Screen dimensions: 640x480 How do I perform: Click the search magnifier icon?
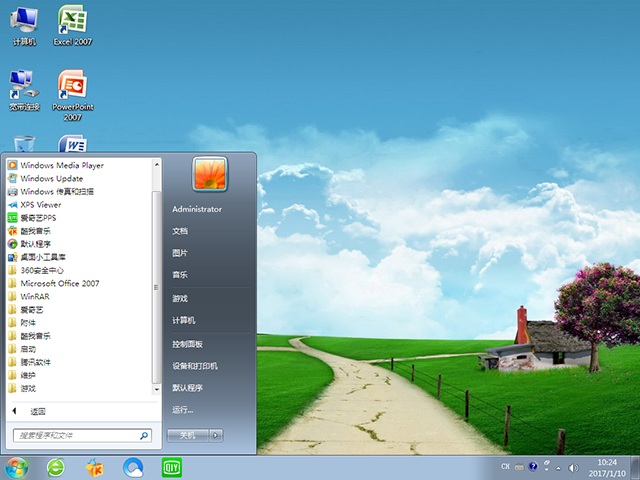pyautogui.click(x=144, y=436)
